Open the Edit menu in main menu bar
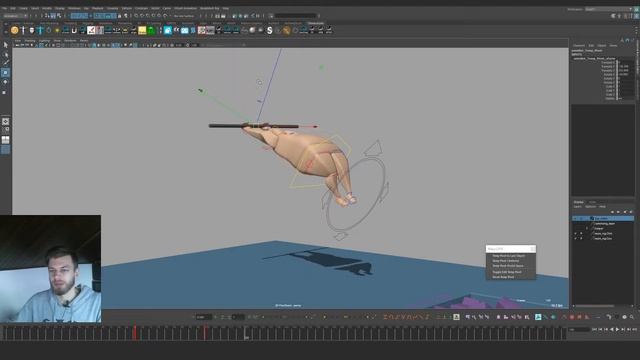Viewport: 640px width, 360px height. point(13,8)
